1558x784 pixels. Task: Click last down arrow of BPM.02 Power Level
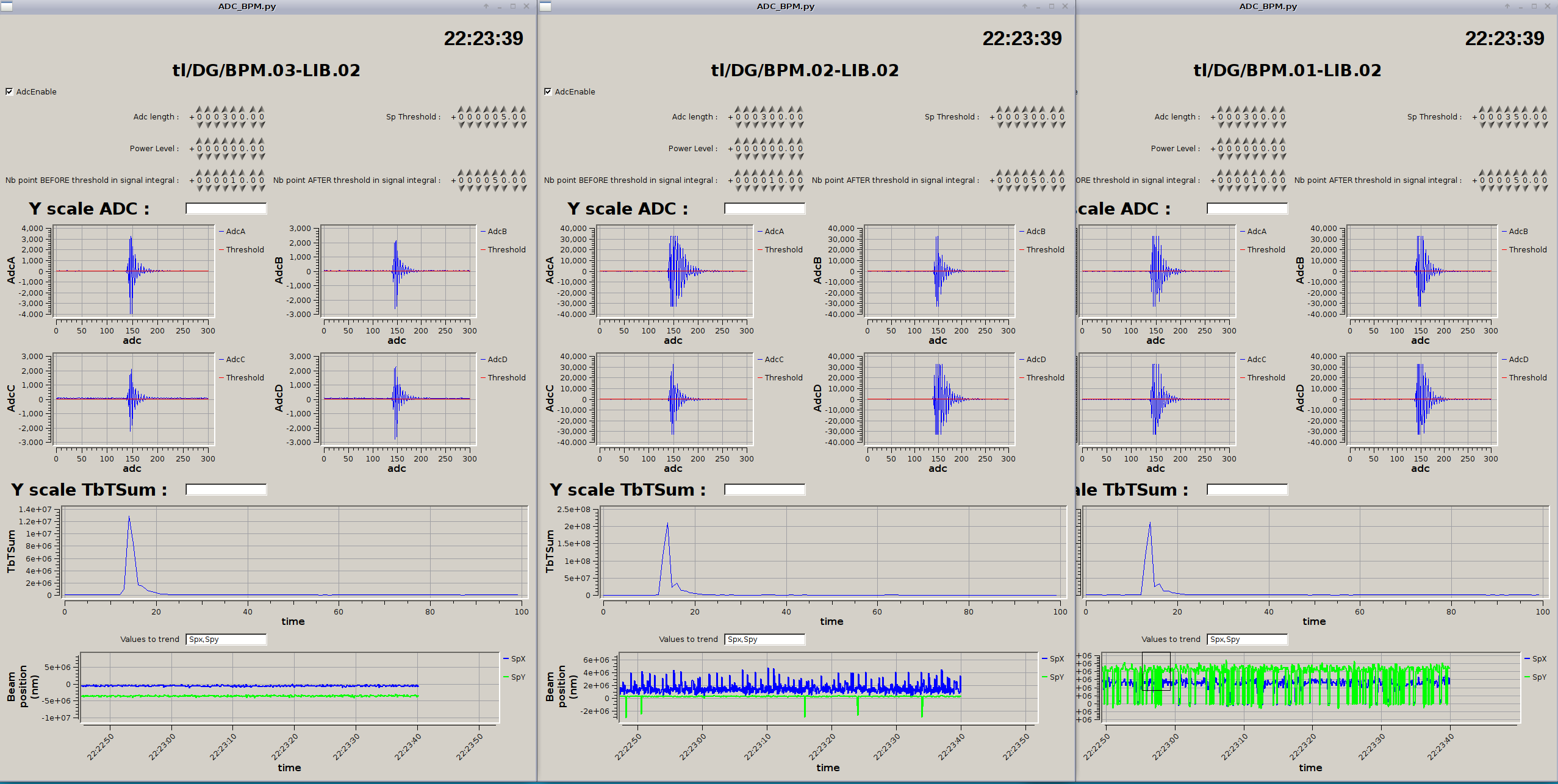point(800,157)
